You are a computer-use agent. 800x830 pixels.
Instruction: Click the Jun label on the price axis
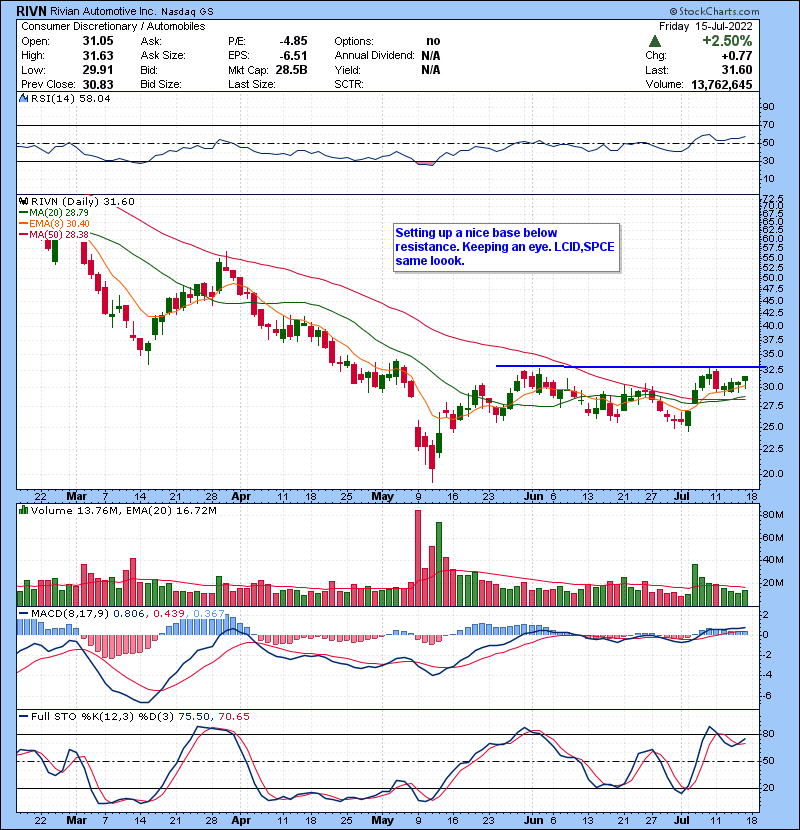tap(534, 496)
